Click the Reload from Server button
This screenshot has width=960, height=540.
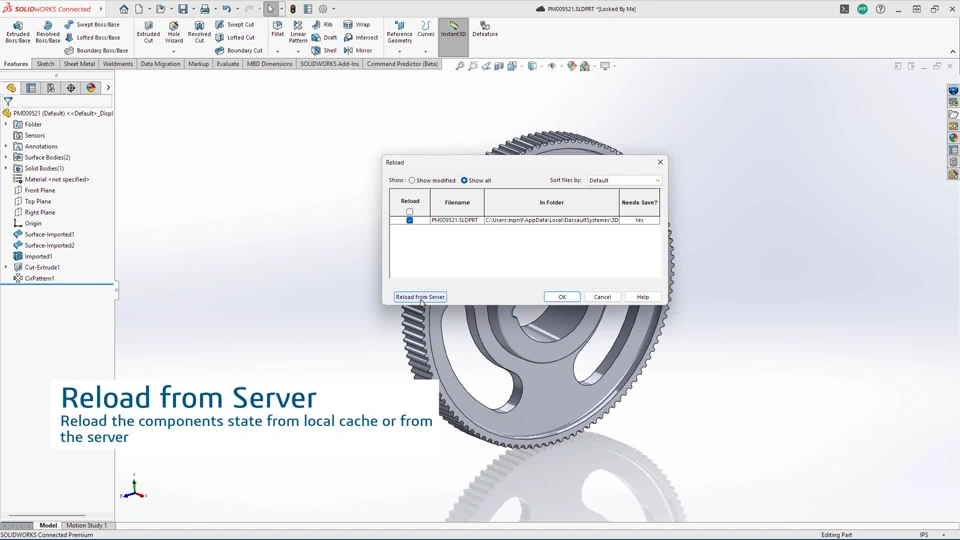click(x=420, y=297)
